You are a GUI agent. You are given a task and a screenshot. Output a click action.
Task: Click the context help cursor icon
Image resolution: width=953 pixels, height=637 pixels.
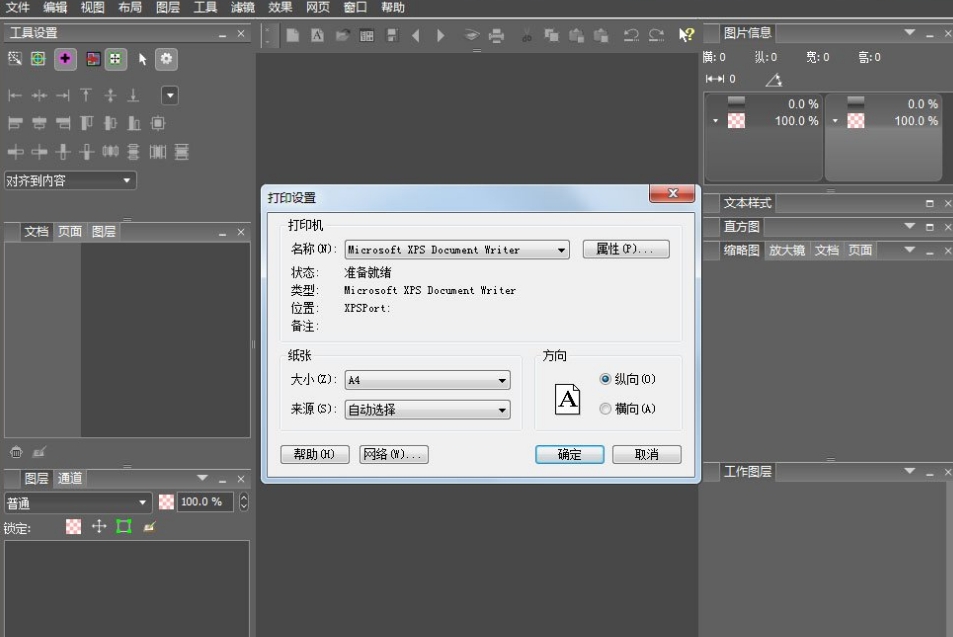pyautogui.click(x=686, y=36)
